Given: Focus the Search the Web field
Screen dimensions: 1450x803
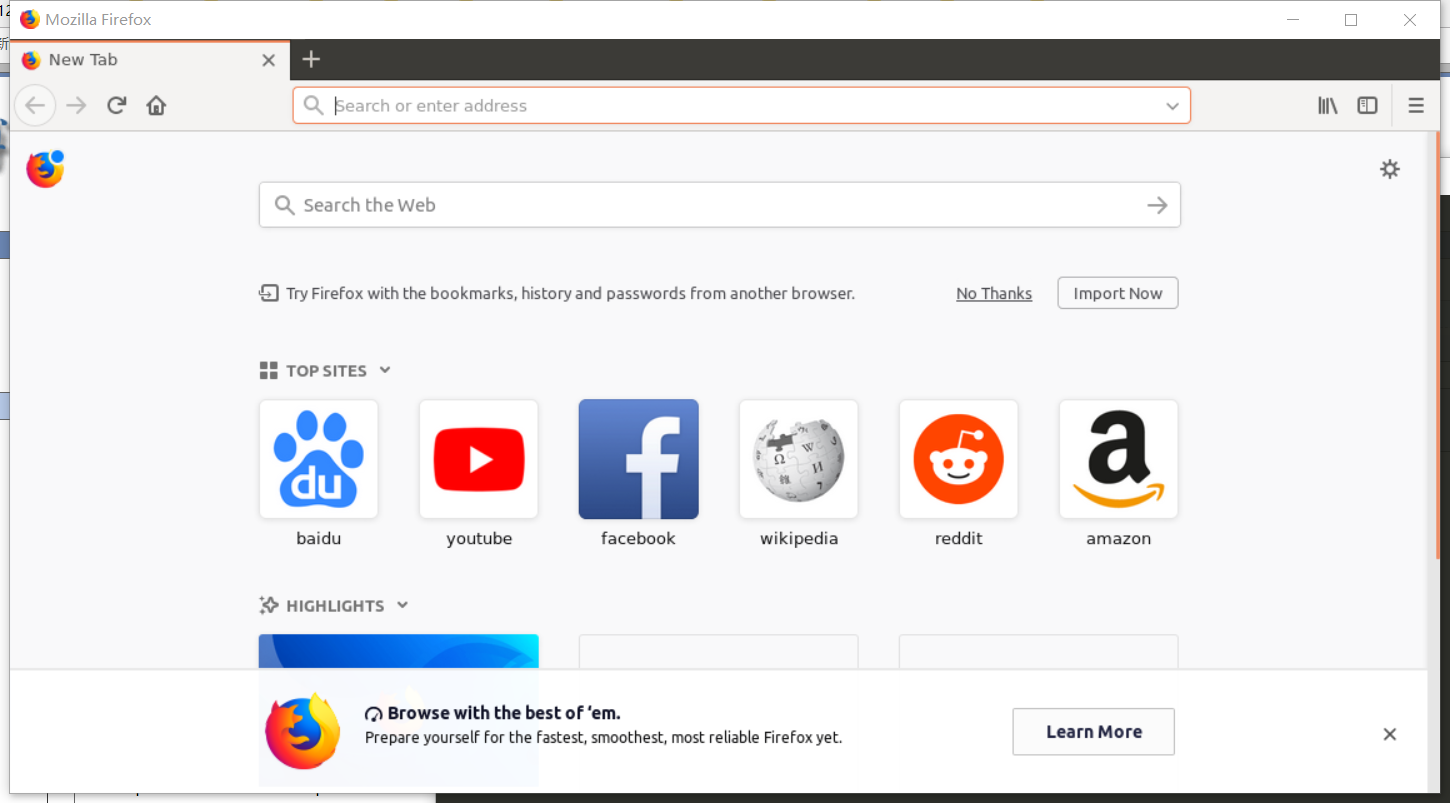Looking at the screenshot, I should tap(720, 205).
